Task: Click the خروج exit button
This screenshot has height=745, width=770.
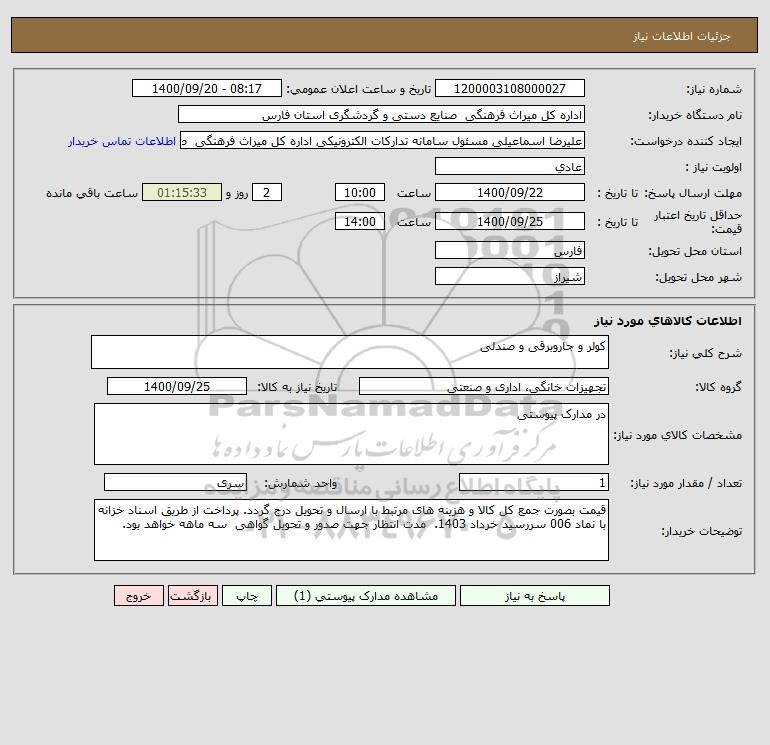Action: click(139, 596)
